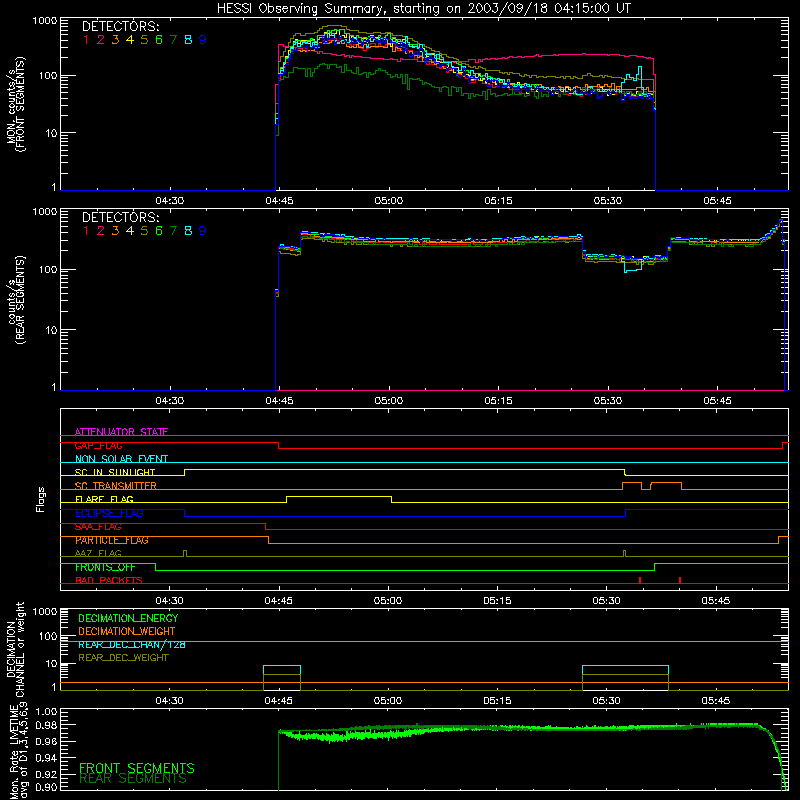This screenshot has width=800, height=800.
Task: Click olive detector number 5 in front segments legend
Action: [144, 40]
